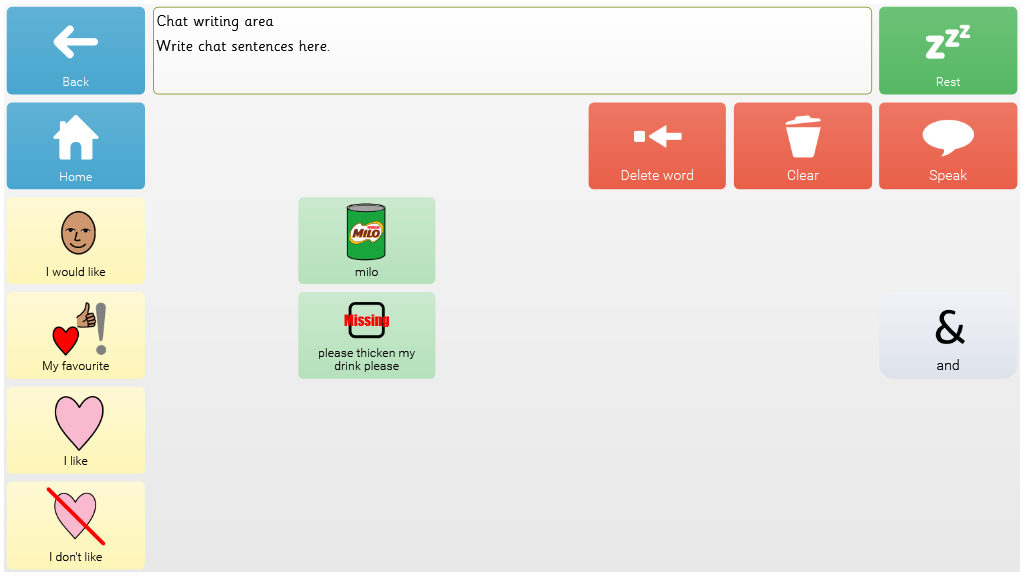The image size is (1024, 576).
Task: Click the Delete word backspace icon
Action: click(x=657, y=137)
